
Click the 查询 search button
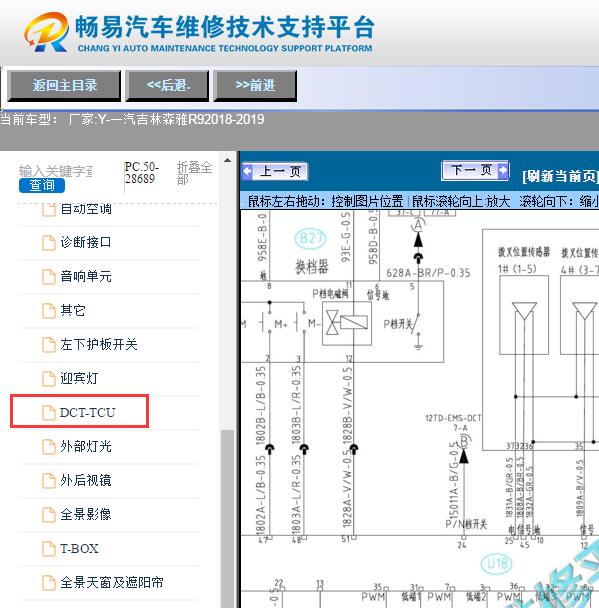click(x=42, y=185)
